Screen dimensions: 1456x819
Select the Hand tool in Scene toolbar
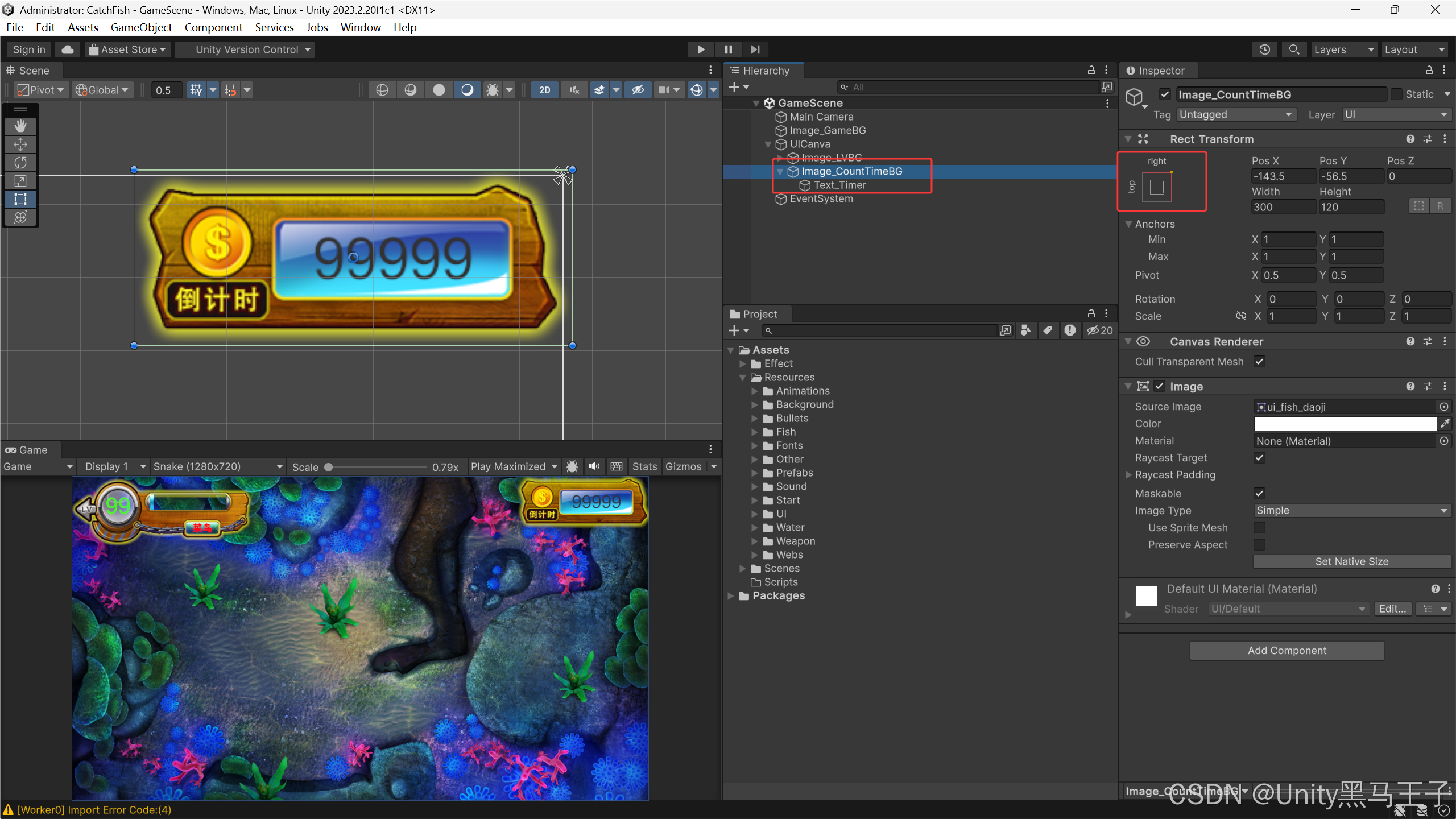point(20,126)
